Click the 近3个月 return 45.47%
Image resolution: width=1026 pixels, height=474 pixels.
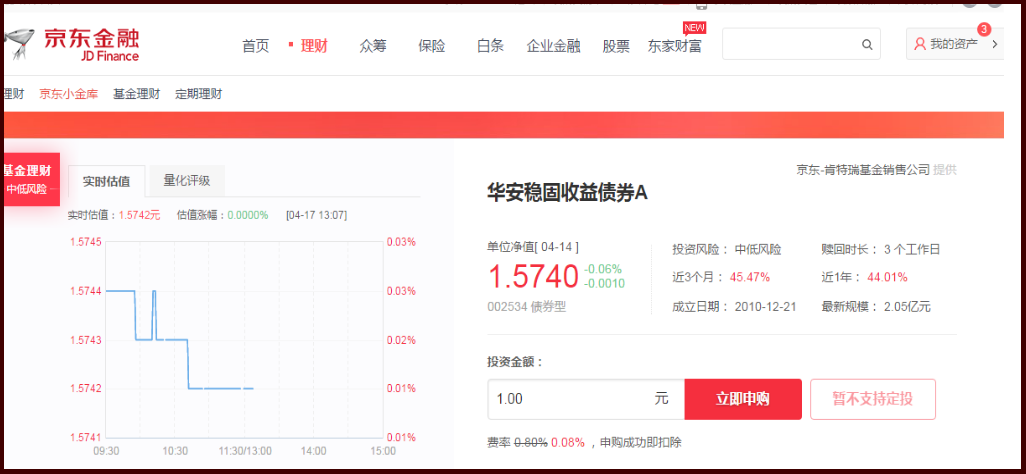tap(749, 277)
